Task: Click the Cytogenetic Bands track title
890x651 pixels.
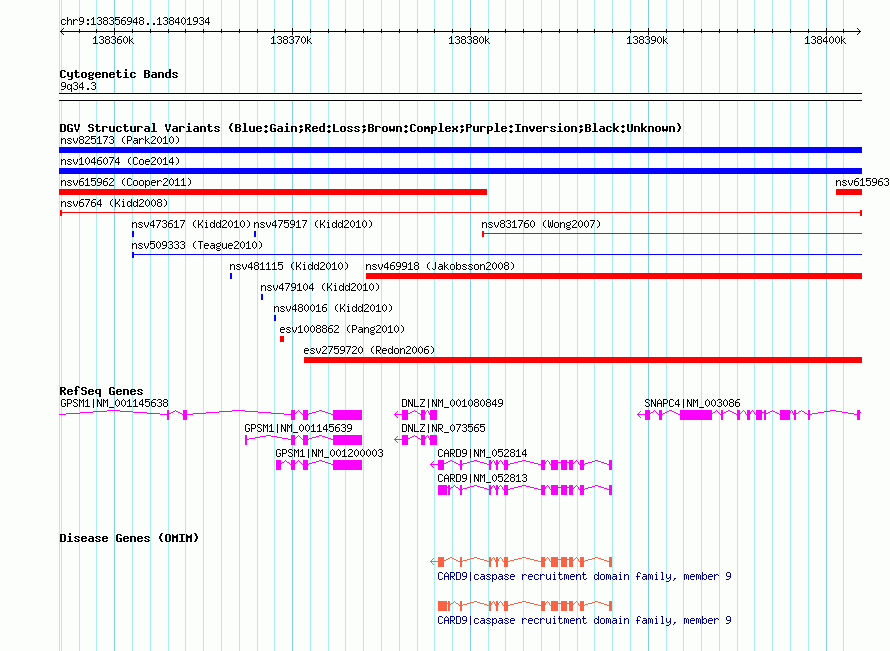Action: pyautogui.click(x=119, y=74)
